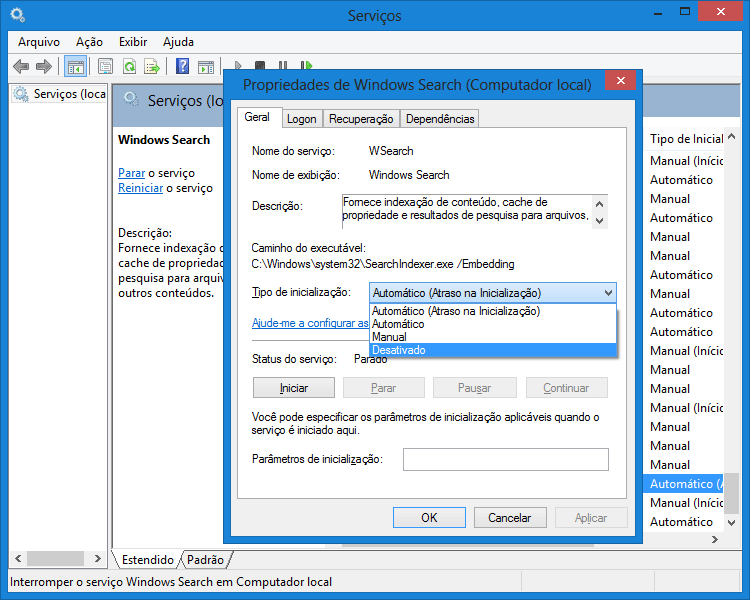Click the Aplicar button
This screenshot has height=600, width=750.
point(591,518)
